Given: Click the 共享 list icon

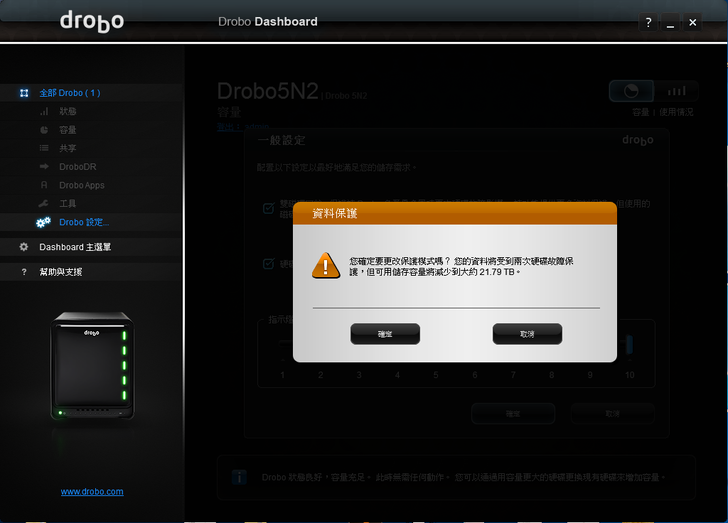Looking at the screenshot, I should (44, 148).
